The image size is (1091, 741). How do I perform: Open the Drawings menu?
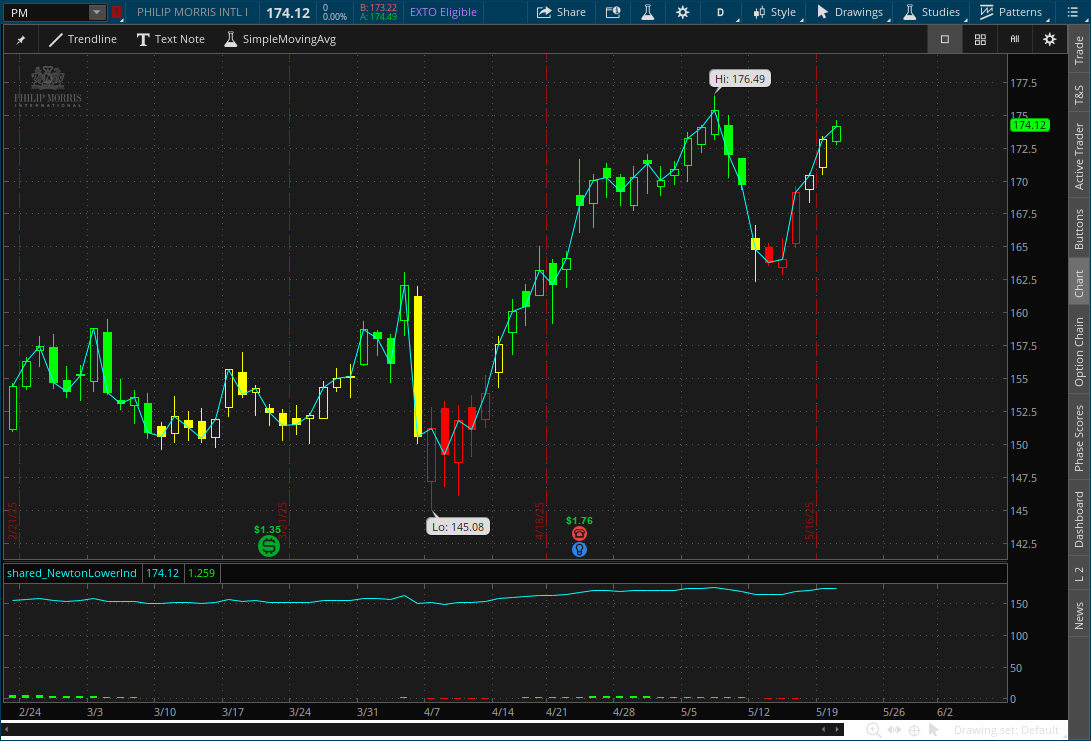click(x=850, y=12)
